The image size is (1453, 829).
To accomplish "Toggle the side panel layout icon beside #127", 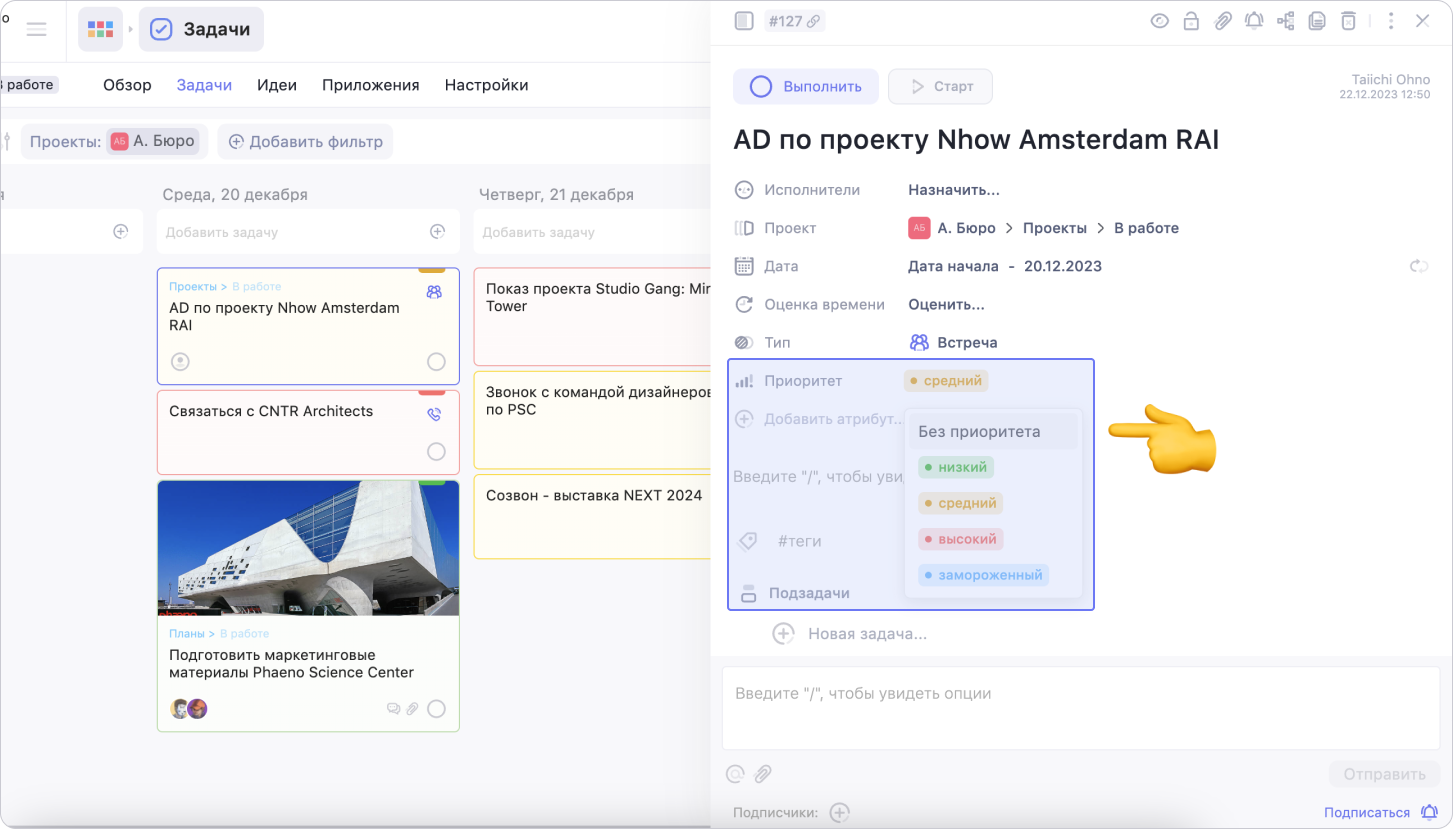I will tap(743, 21).
